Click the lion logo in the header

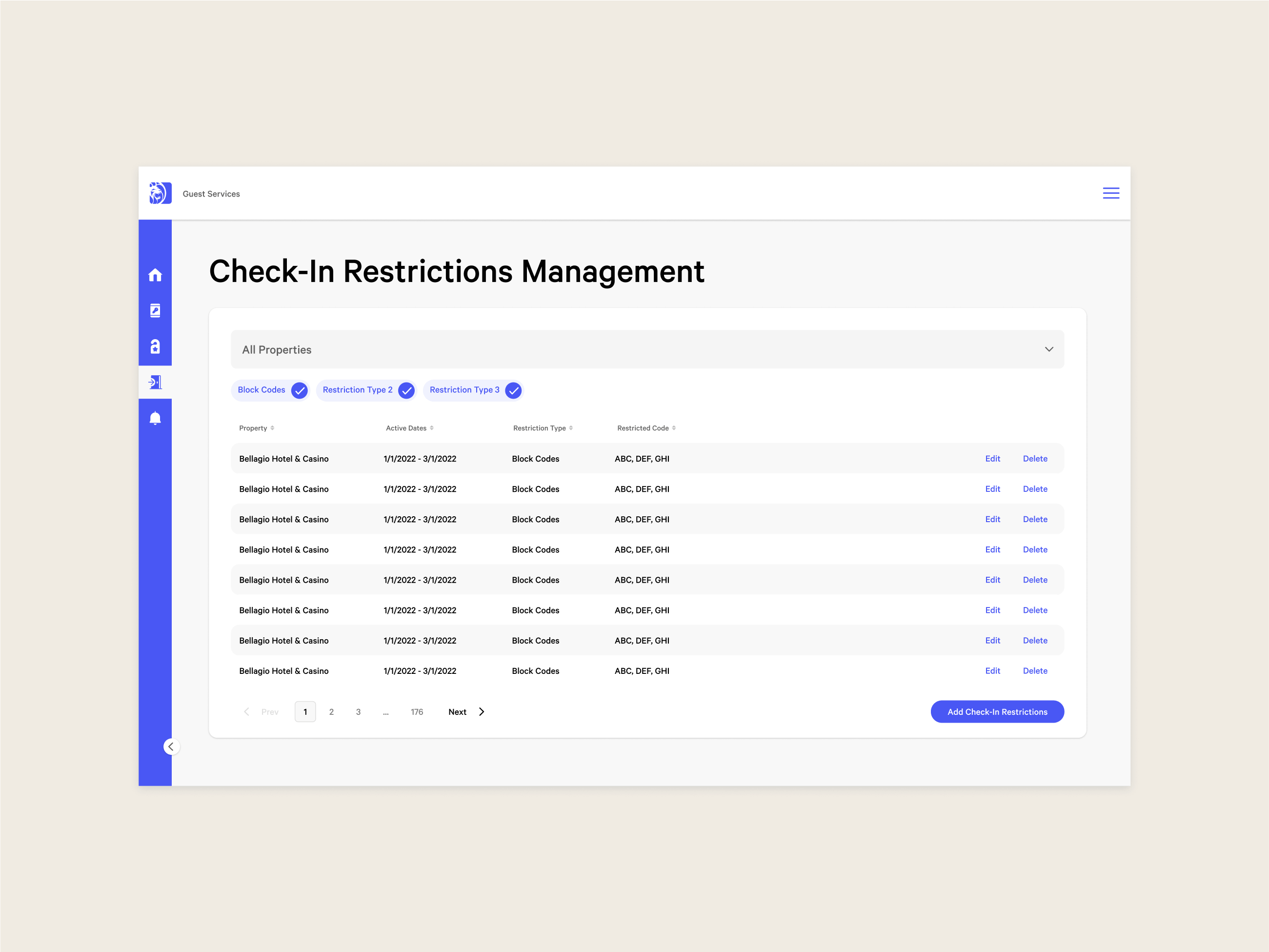pyautogui.click(x=160, y=193)
